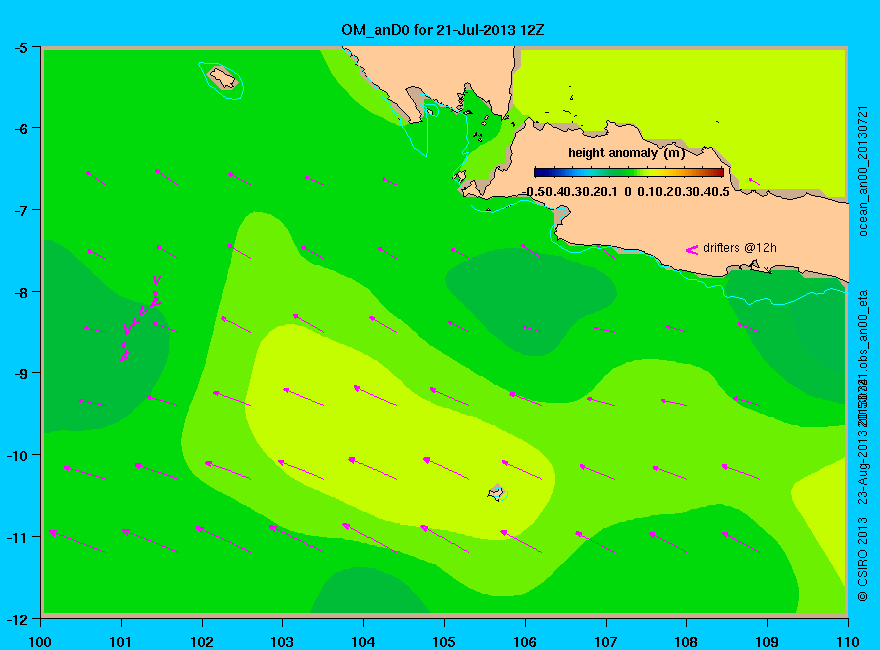The height and width of the screenshot is (650, 880).
Task: Select Enggano Island outlined in cyan
Action: (x=222, y=79)
